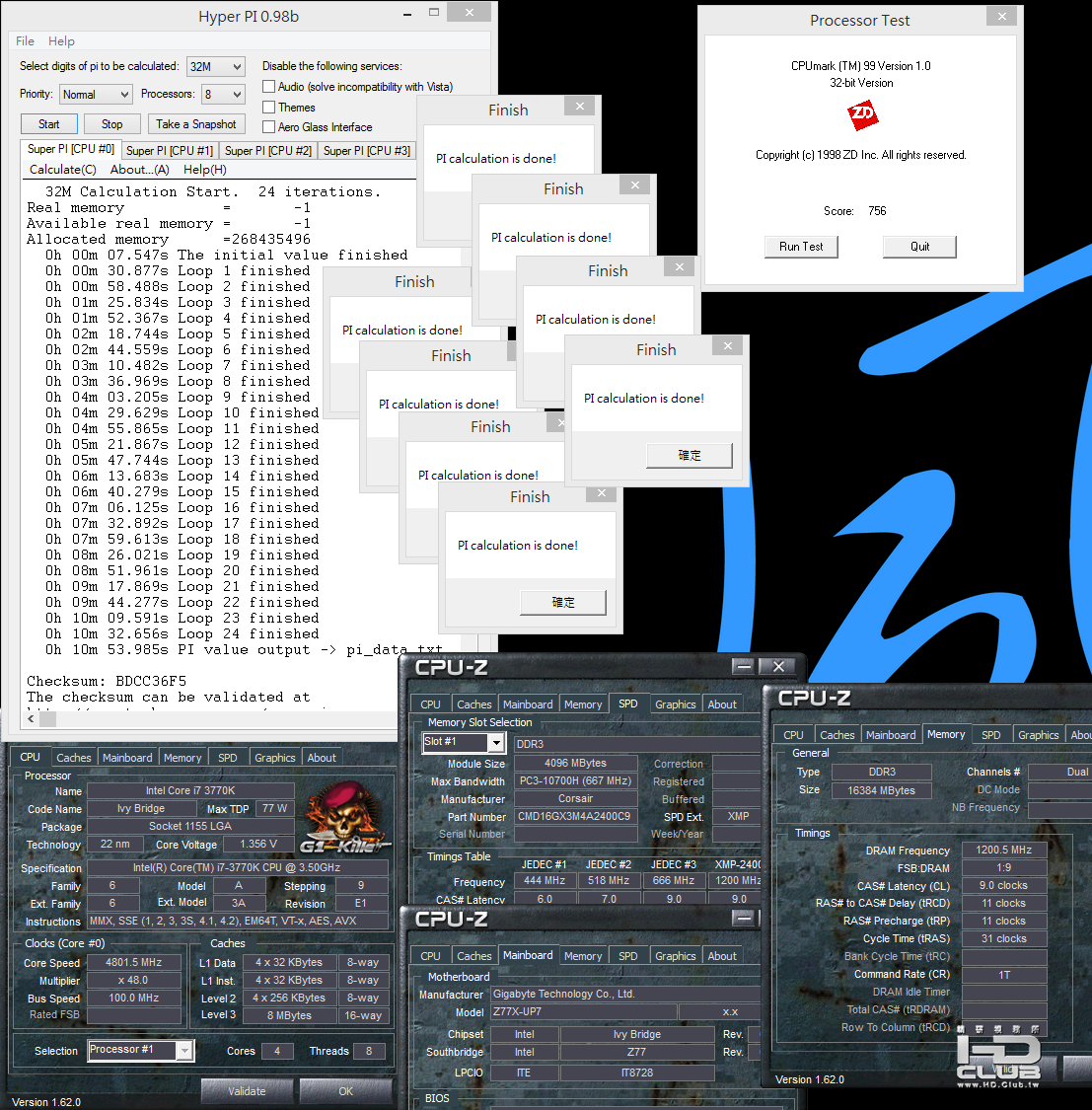
Task: Close the bottom Finish dialog with 確定 button
Action: [602, 493]
